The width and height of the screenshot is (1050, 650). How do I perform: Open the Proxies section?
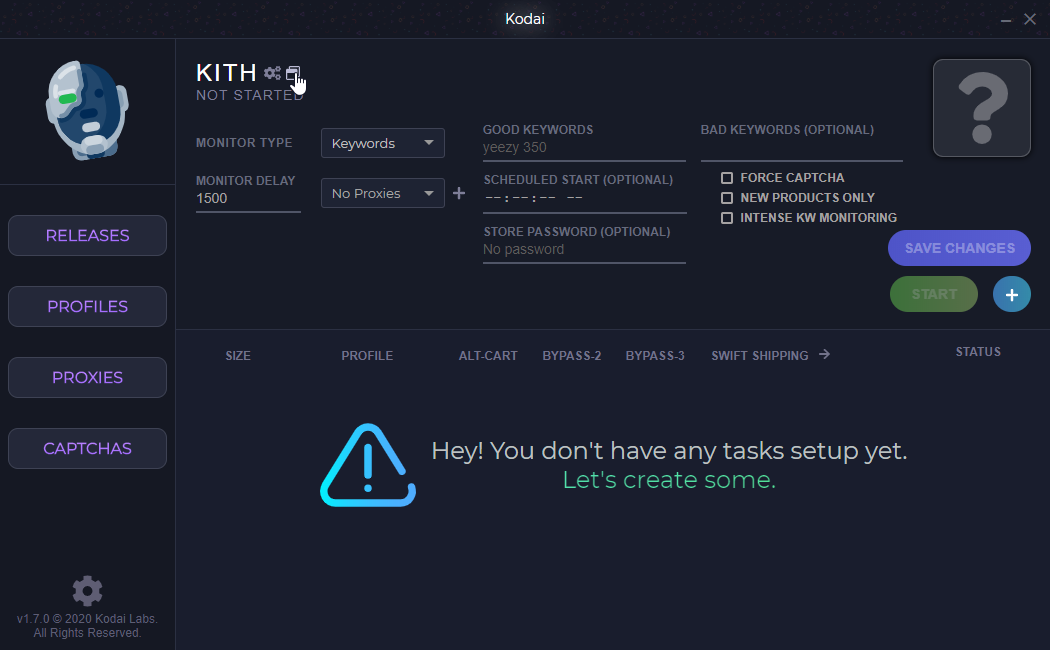(x=87, y=378)
